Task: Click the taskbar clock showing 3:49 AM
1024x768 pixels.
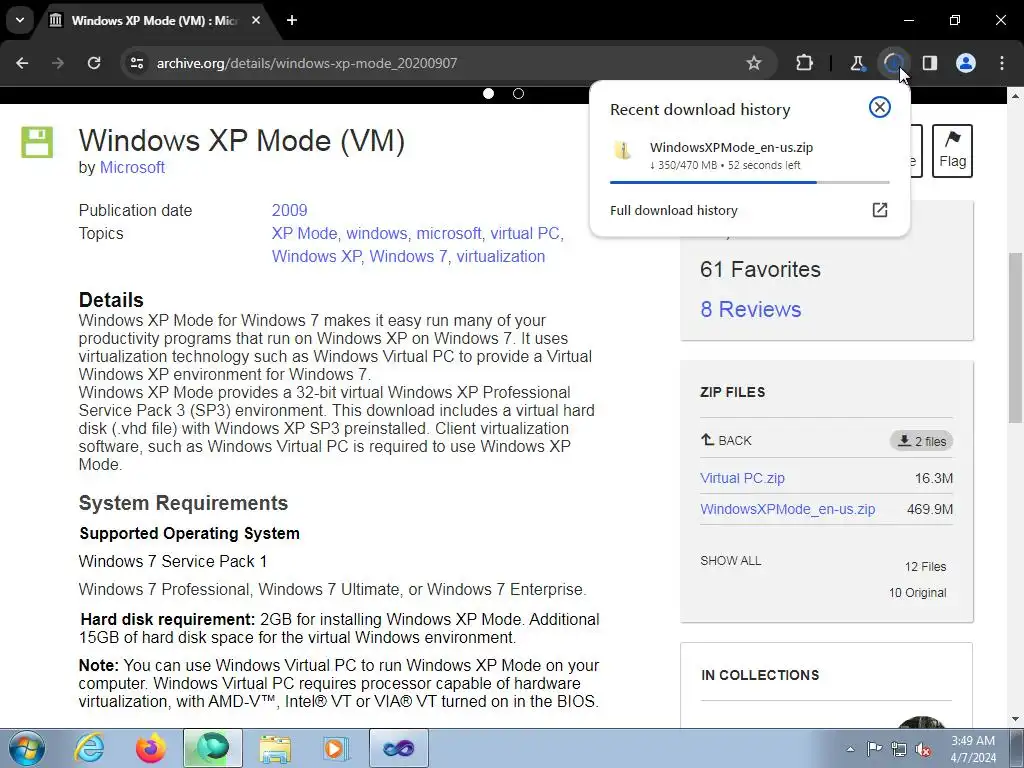Action: click(x=973, y=749)
